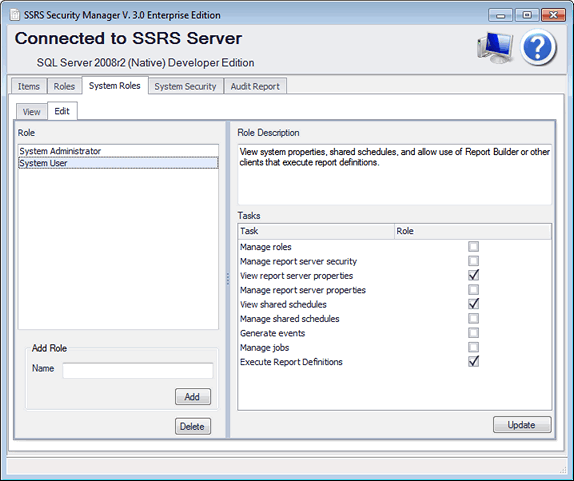Select the System User role

118,163
